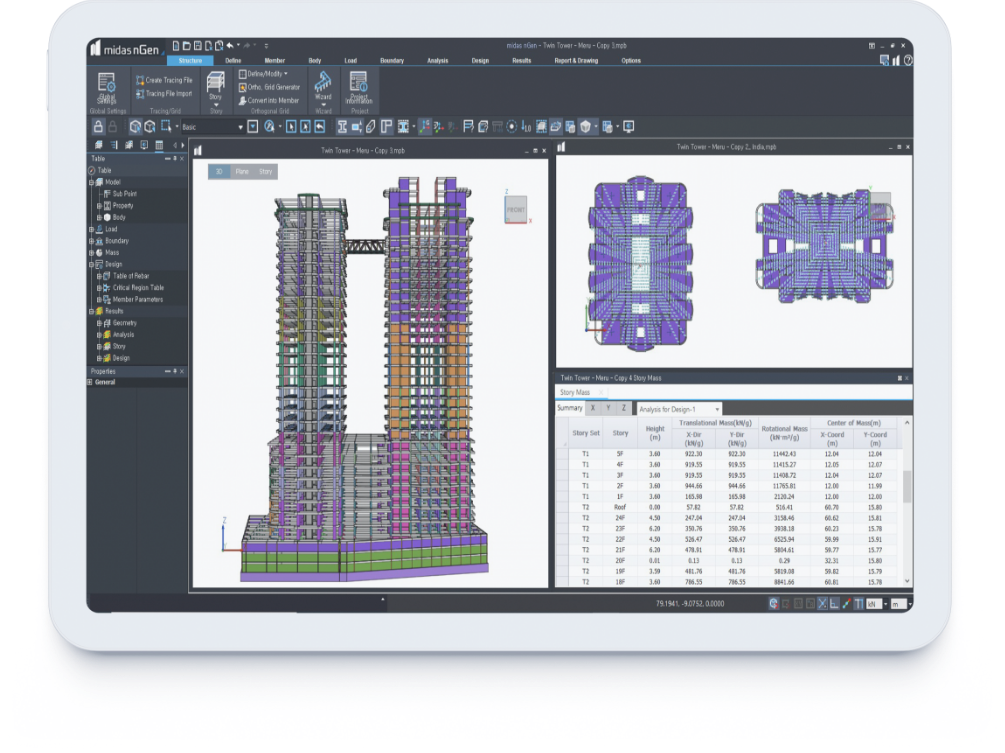Open Define/Modify dropdown in Orthogonal Grid
This screenshot has width=1005, height=753.
263,74
